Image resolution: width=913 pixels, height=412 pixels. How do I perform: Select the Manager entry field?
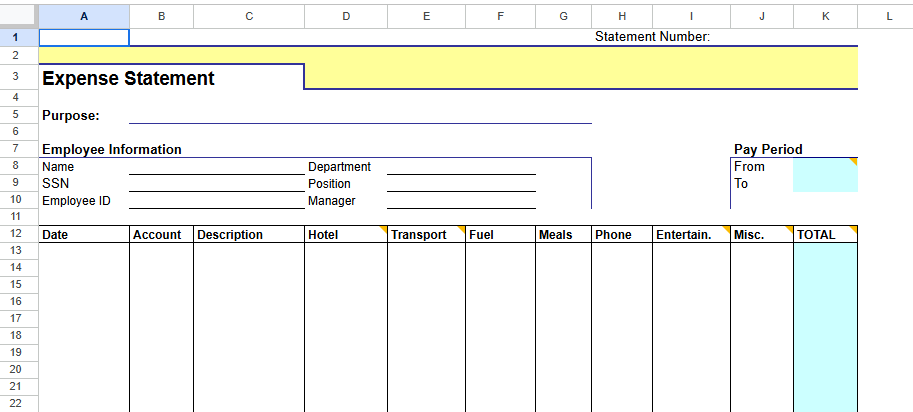(461, 201)
